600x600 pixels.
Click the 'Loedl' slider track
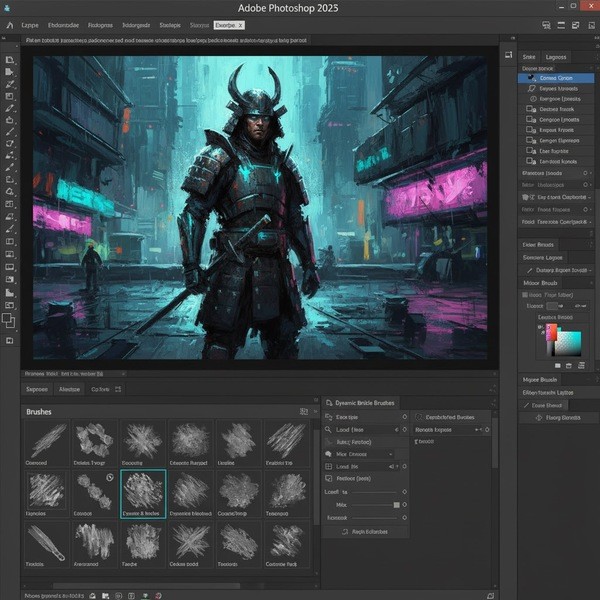pos(373,492)
